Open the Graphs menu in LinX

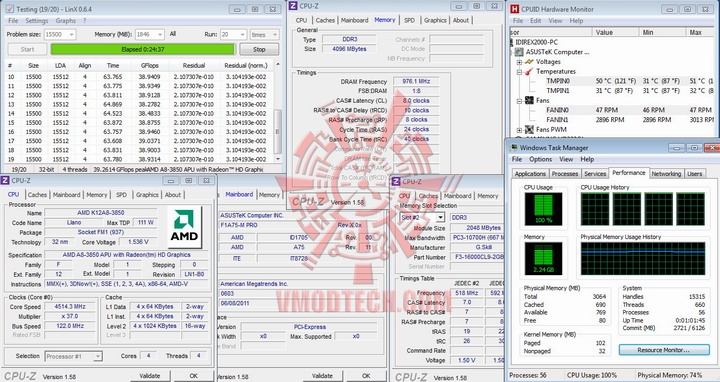66,21
